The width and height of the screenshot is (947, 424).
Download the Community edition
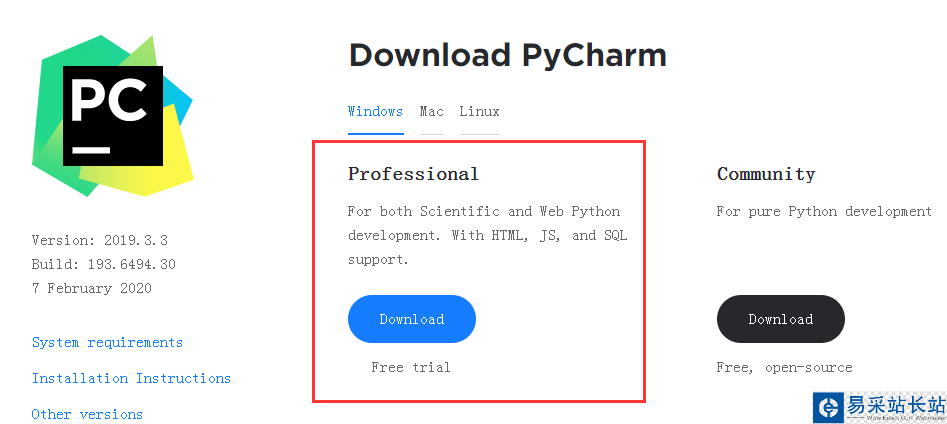click(x=780, y=319)
